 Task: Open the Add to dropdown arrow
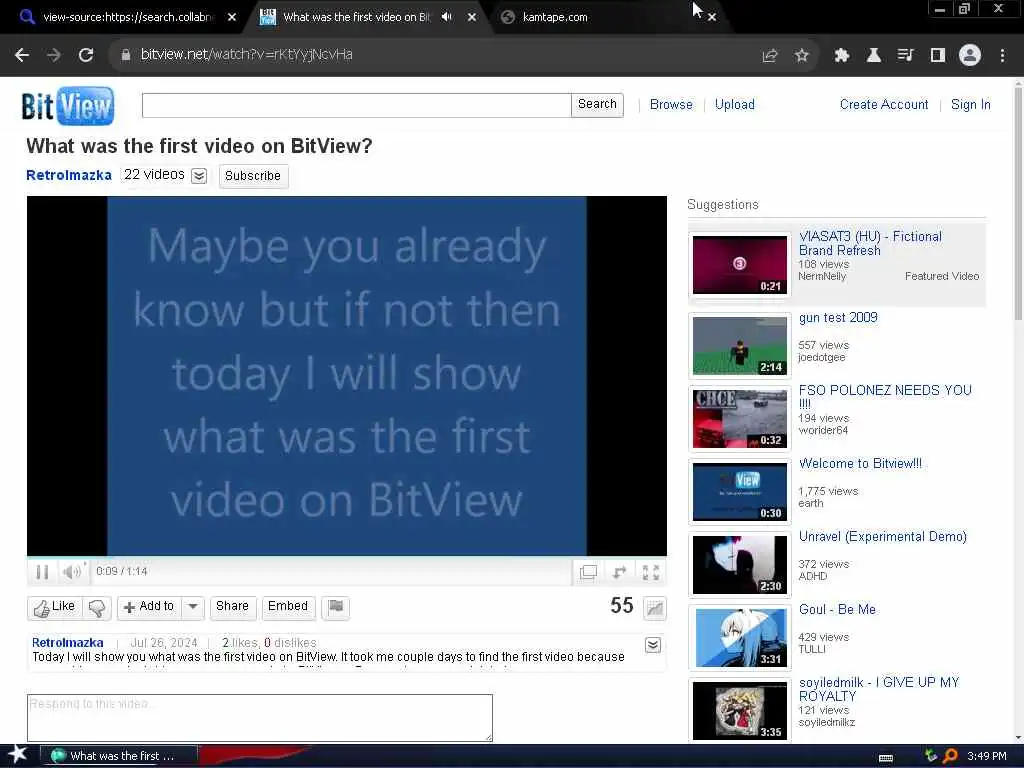[x=193, y=607]
